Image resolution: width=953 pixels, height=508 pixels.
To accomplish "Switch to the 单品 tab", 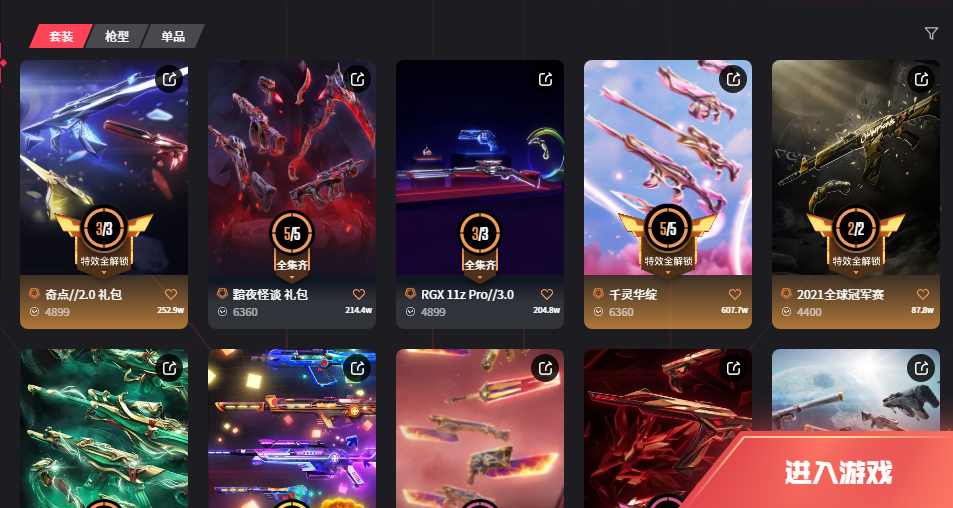I will [x=173, y=36].
